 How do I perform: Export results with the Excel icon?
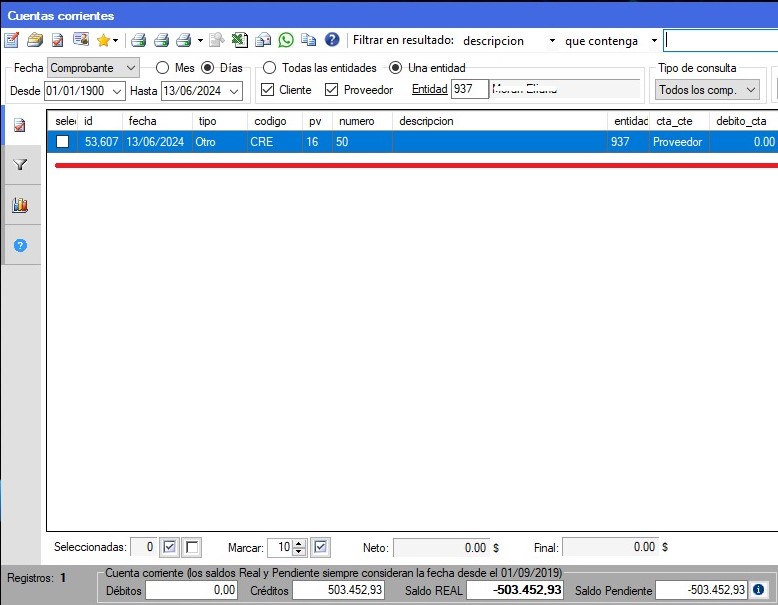[x=240, y=40]
